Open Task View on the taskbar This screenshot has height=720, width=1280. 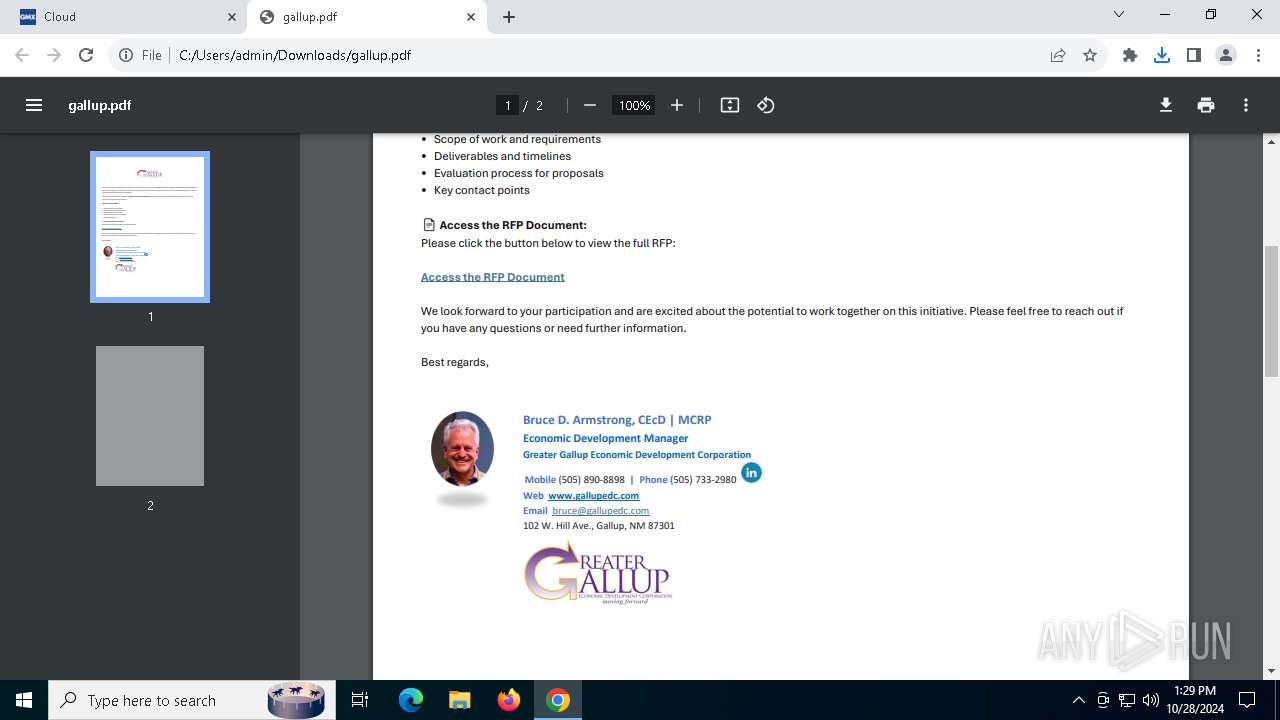pyautogui.click(x=361, y=700)
